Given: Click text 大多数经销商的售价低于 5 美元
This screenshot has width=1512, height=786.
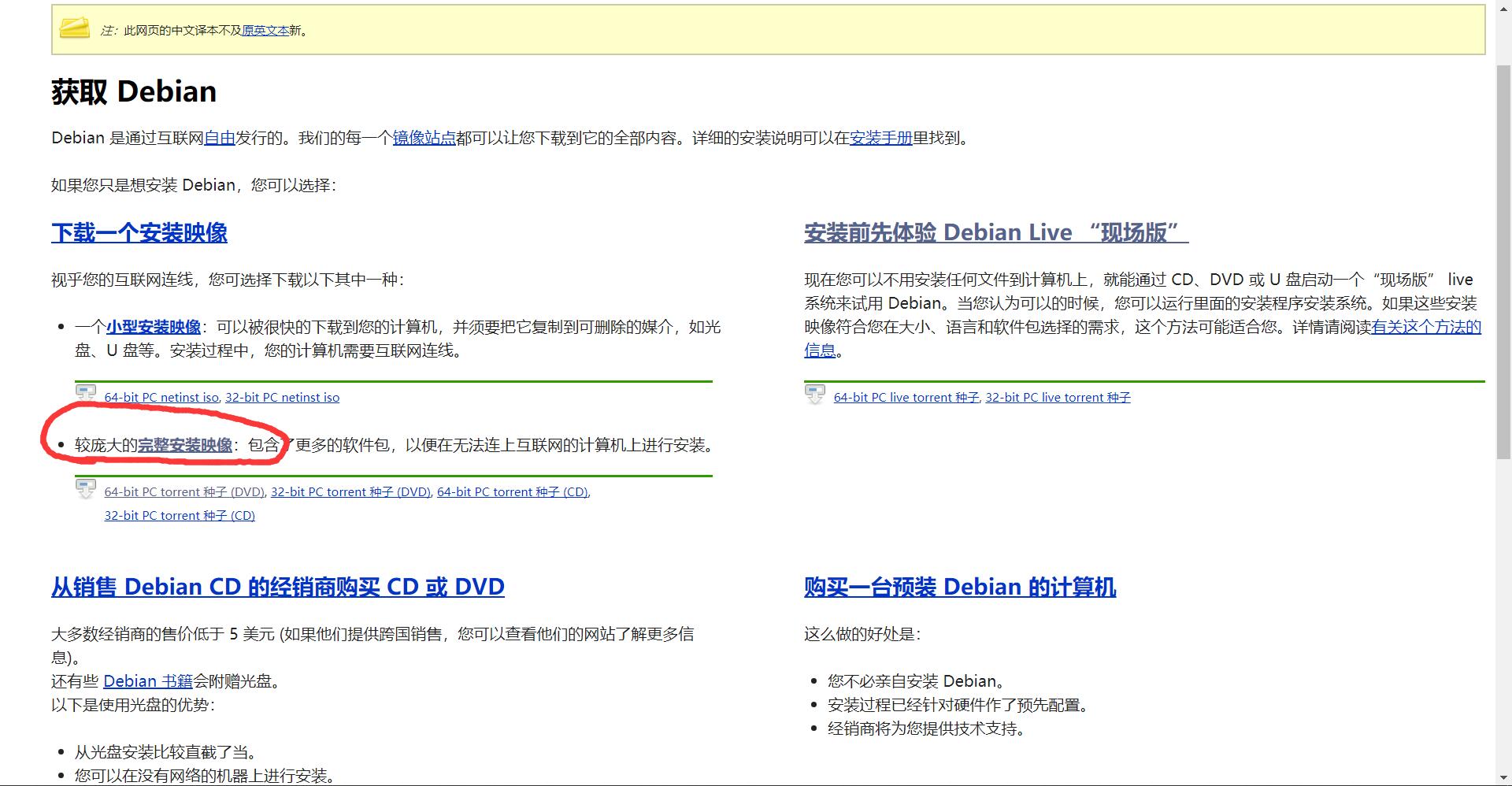Looking at the screenshot, I should click(163, 634).
